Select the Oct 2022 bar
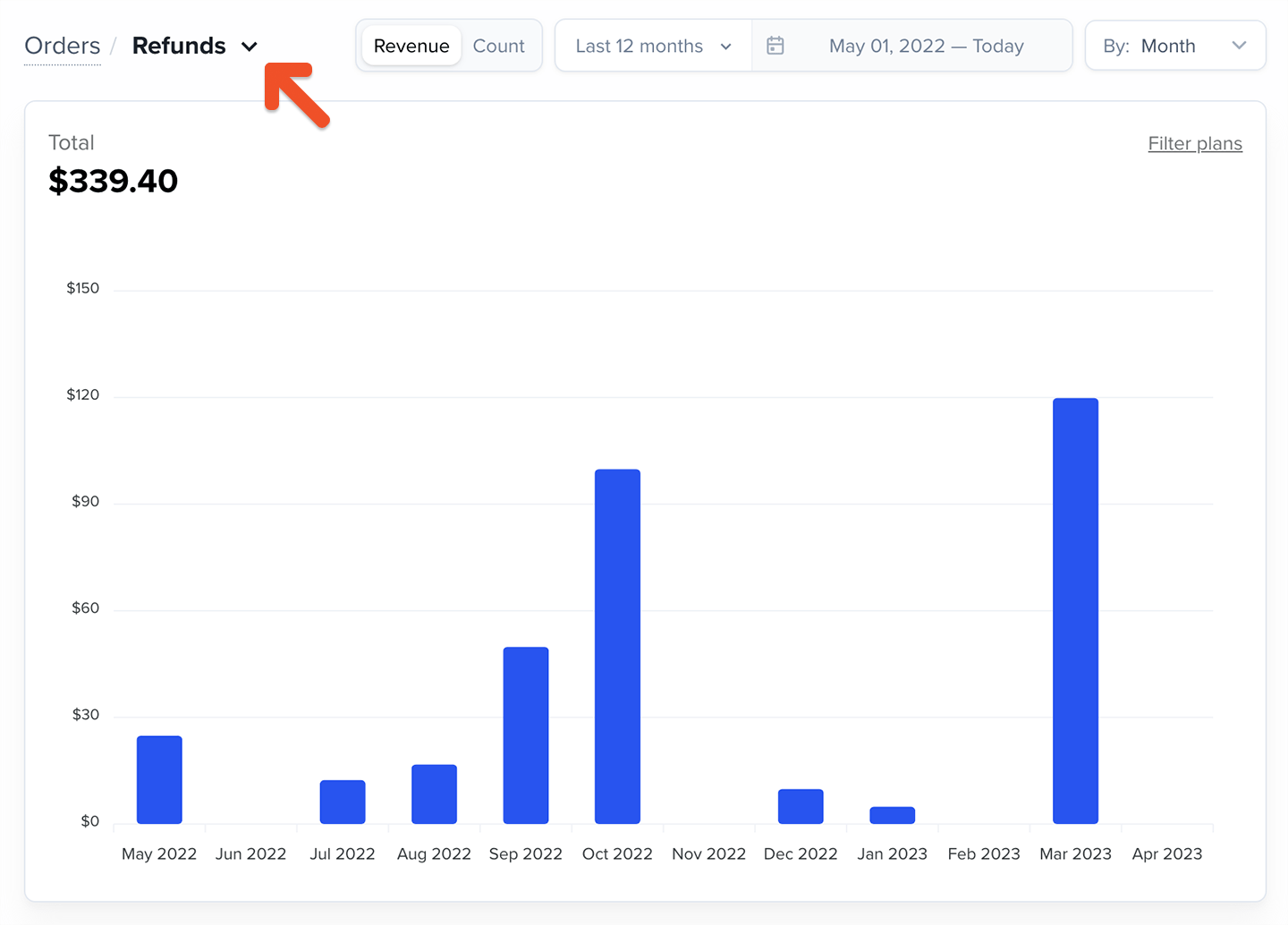Screen dimensions: 1288x925 point(617,646)
